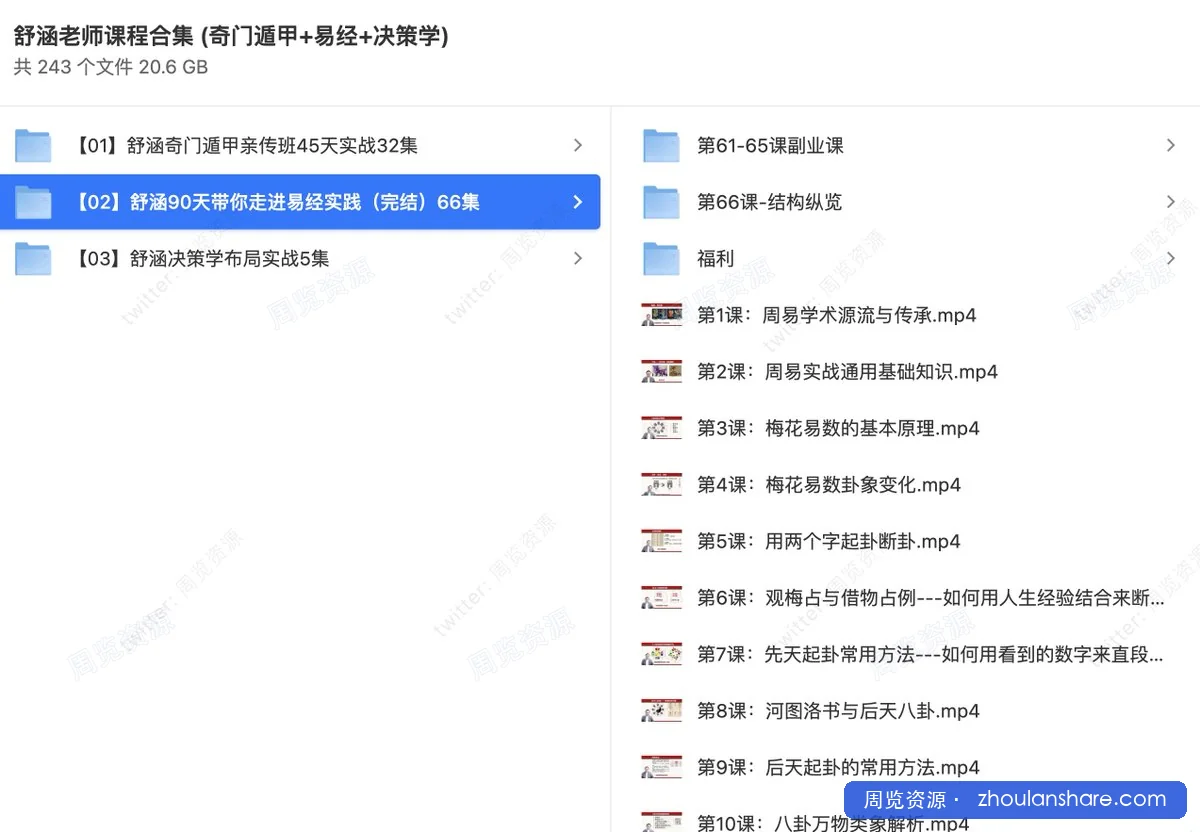Select file name 第6课：观梅占与借物占例
The width and height of the screenshot is (1200, 832).
pos(931,598)
